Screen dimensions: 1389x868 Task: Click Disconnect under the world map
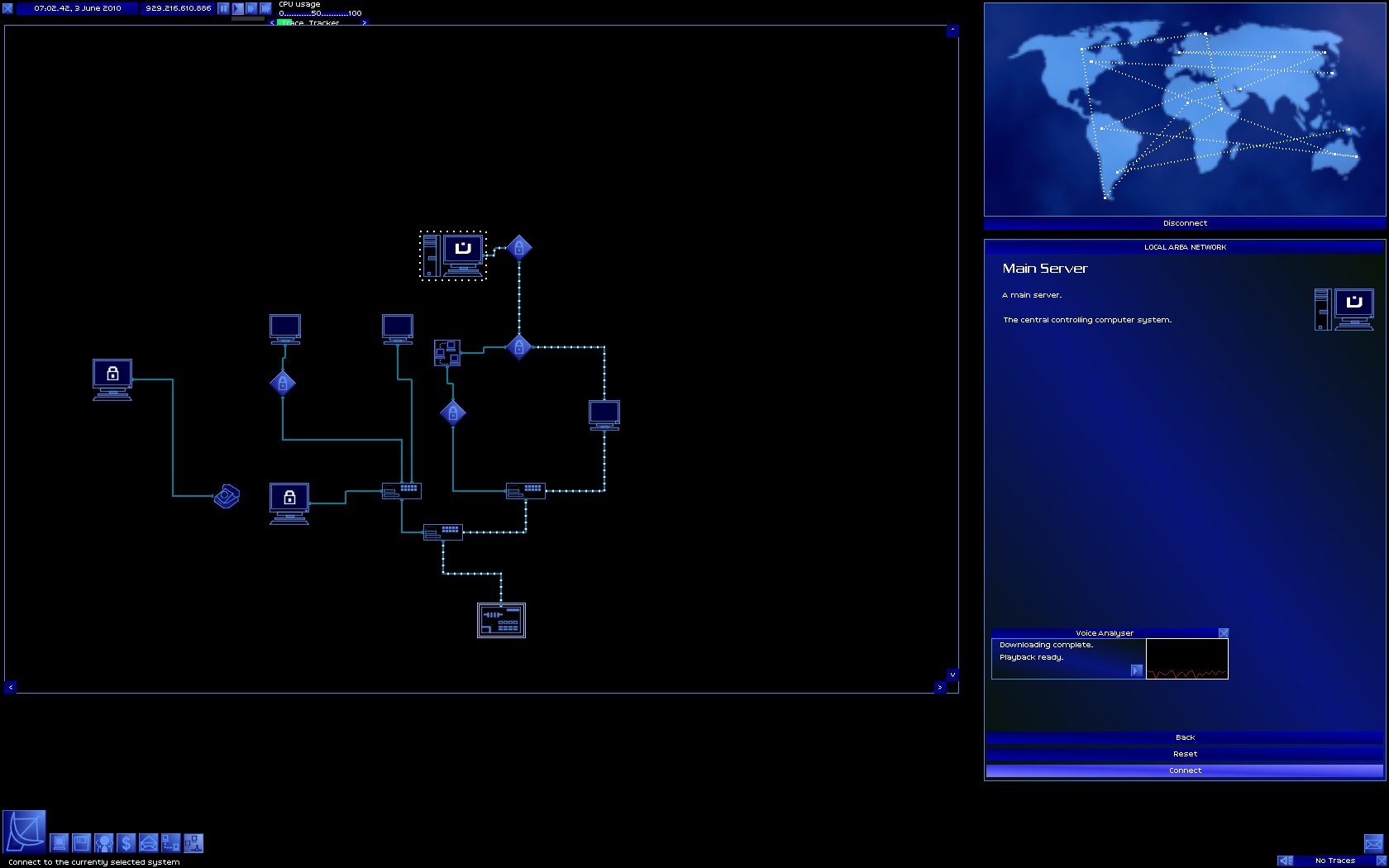1185,223
